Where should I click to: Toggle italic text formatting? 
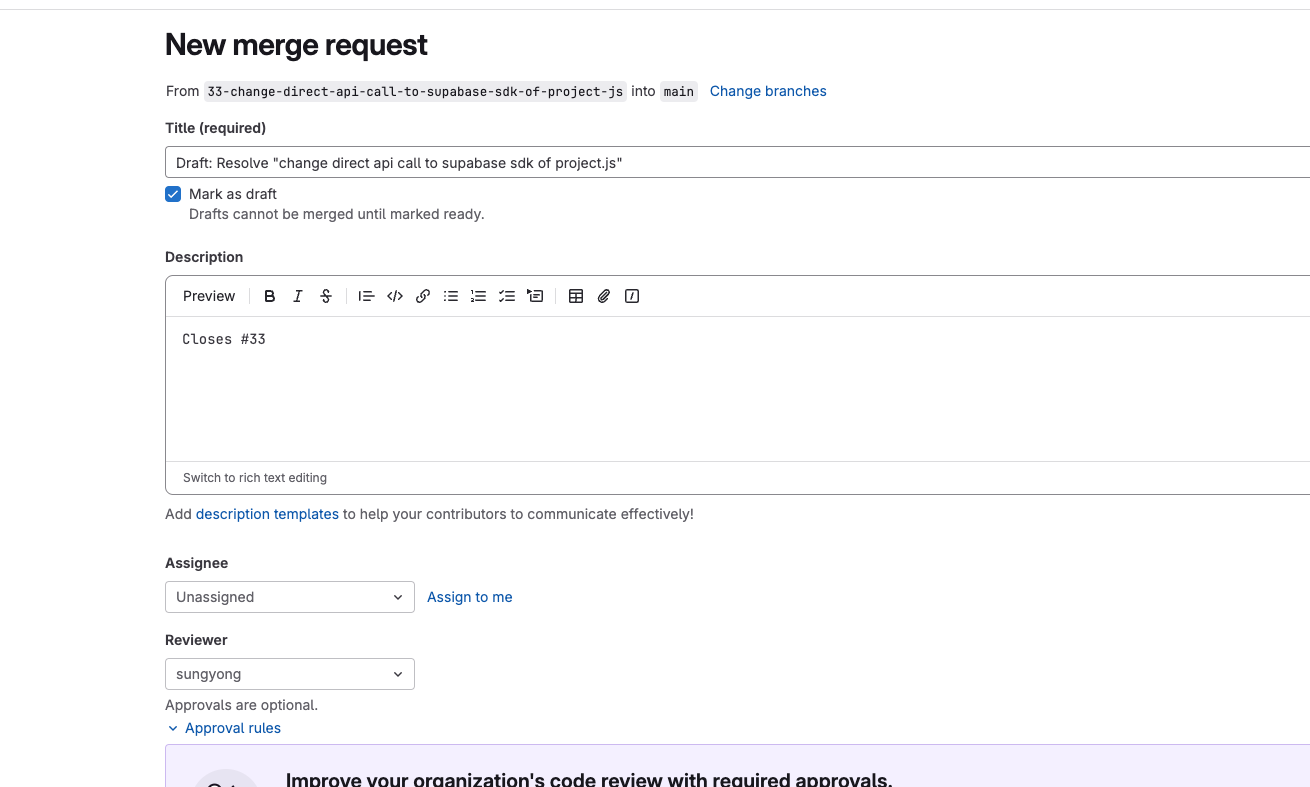298,296
